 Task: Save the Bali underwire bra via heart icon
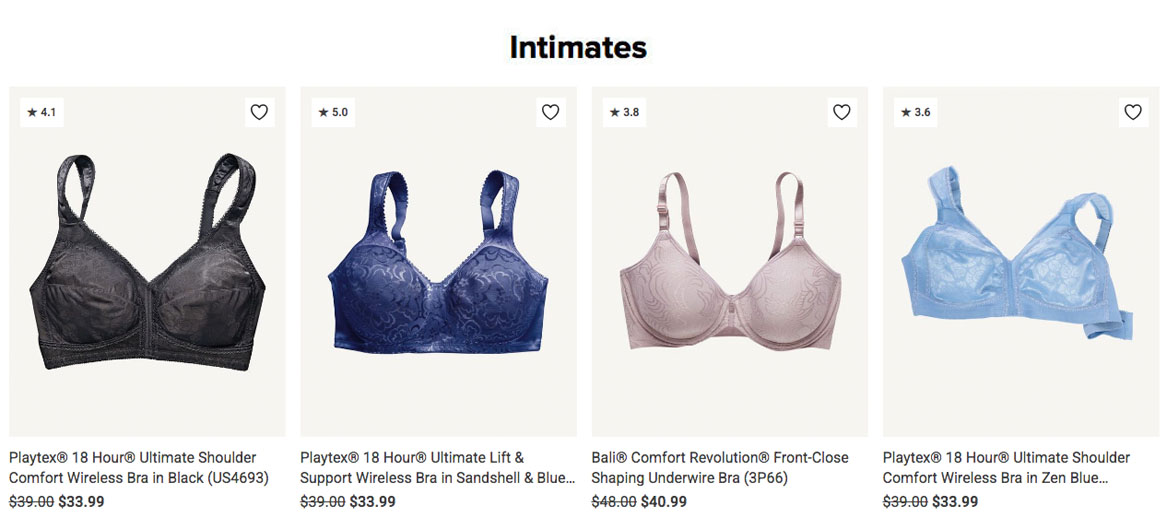(x=841, y=112)
